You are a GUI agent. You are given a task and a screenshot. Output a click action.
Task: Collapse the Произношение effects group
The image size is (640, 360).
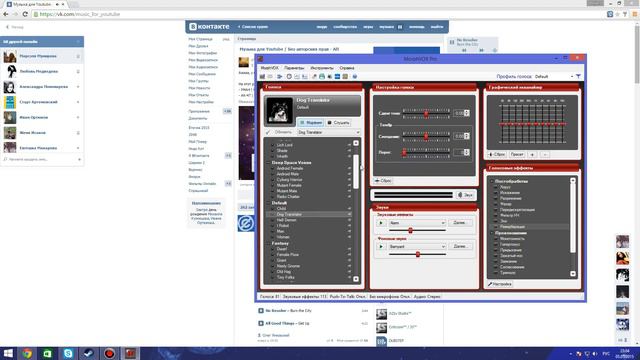point(492,233)
